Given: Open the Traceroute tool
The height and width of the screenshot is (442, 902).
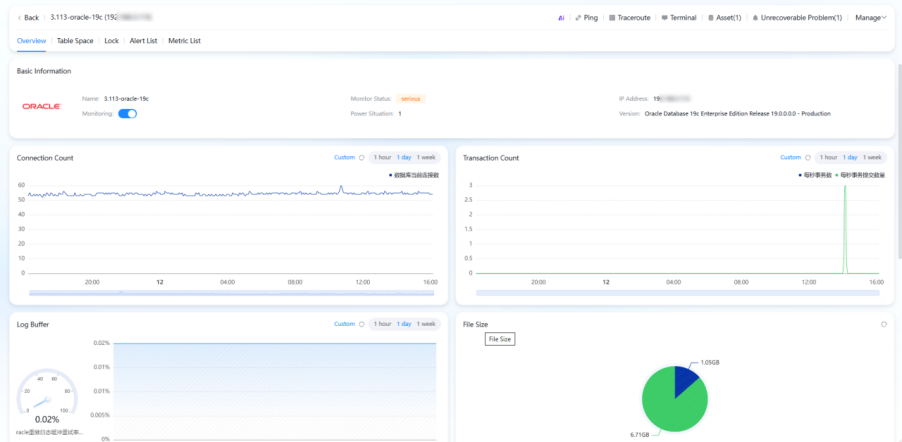Looking at the screenshot, I should 630,17.
